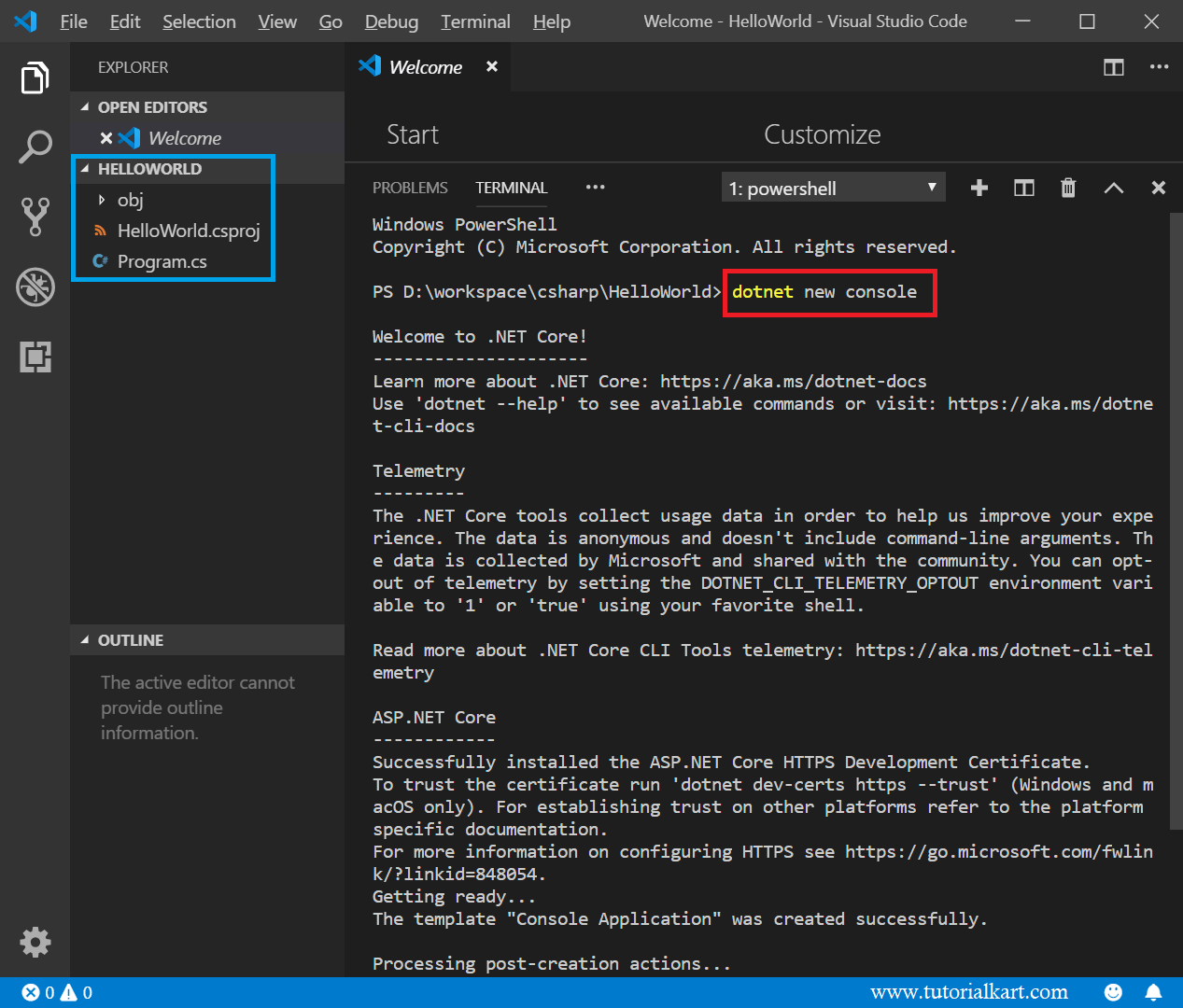1183x1008 pixels.
Task: Open the Terminal menu
Action: [474, 21]
